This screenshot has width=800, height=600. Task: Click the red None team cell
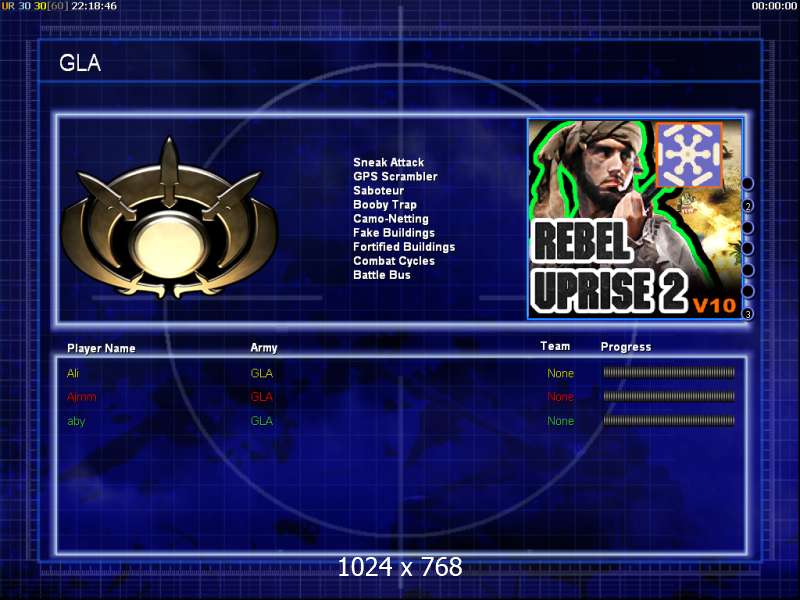560,397
